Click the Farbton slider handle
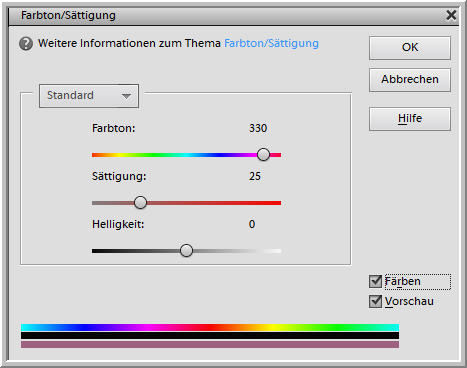The width and height of the screenshot is (467, 368). [263, 155]
